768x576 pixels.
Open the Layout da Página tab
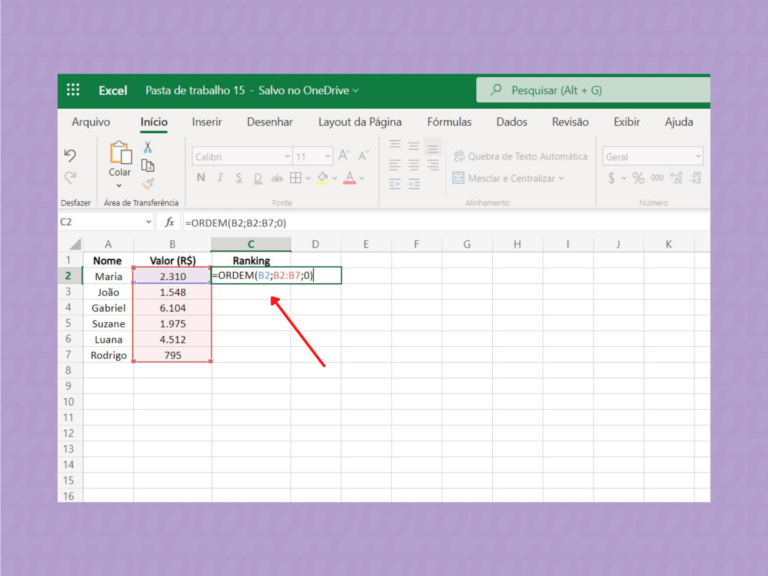click(x=360, y=122)
